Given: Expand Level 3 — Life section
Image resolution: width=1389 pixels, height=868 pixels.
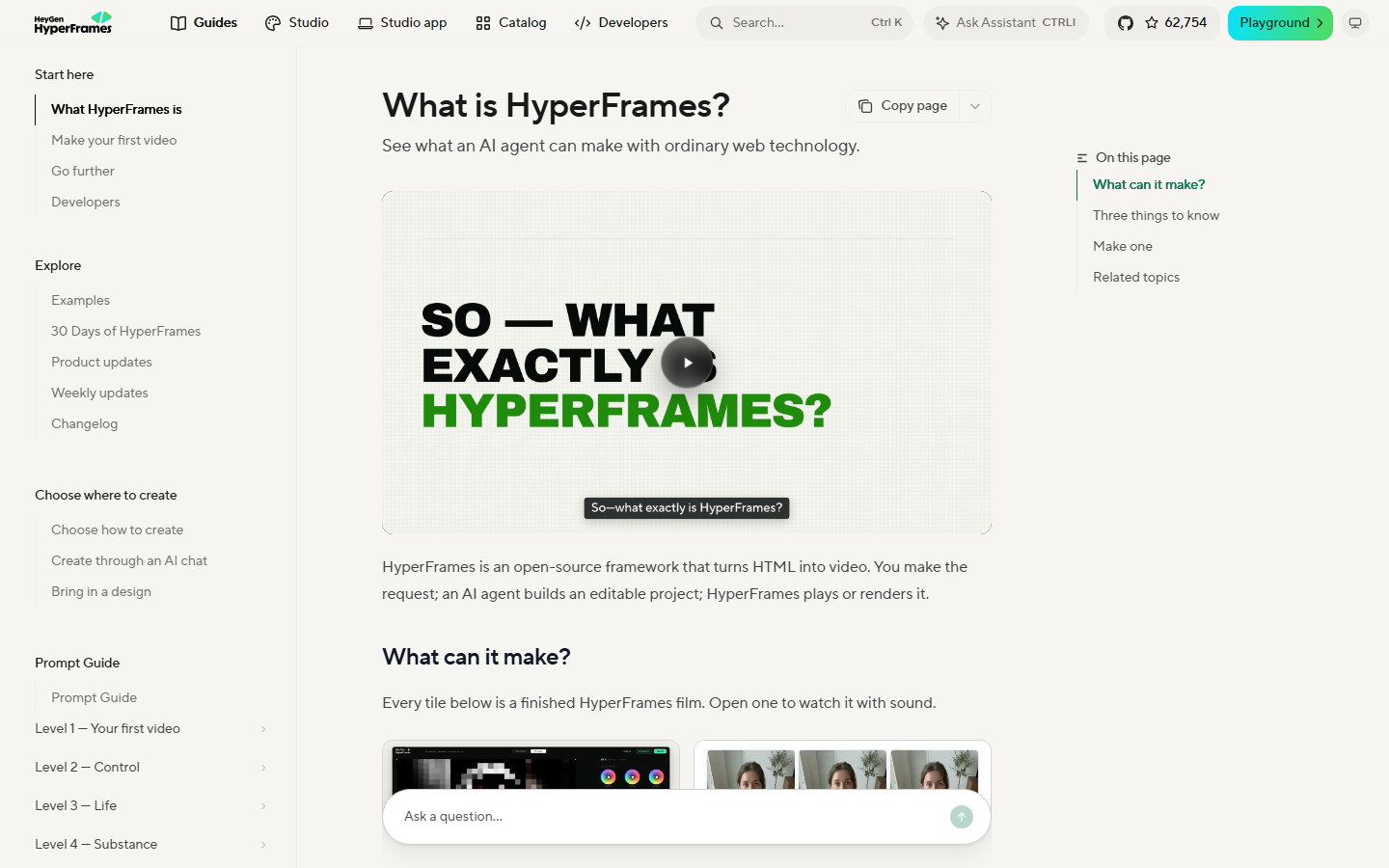Looking at the screenshot, I should (x=150, y=806).
